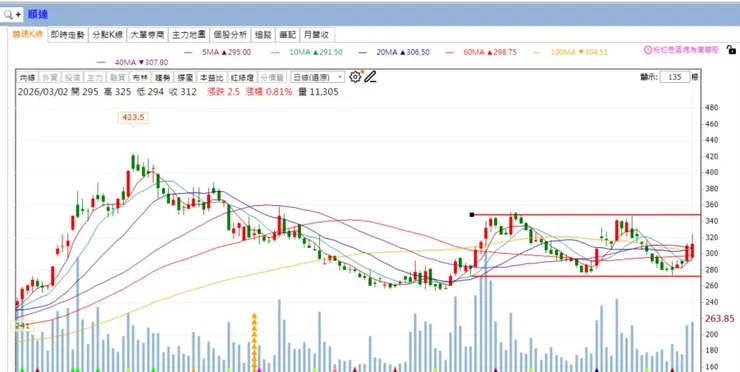Switch to the 月營收 tab

(x=317, y=35)
